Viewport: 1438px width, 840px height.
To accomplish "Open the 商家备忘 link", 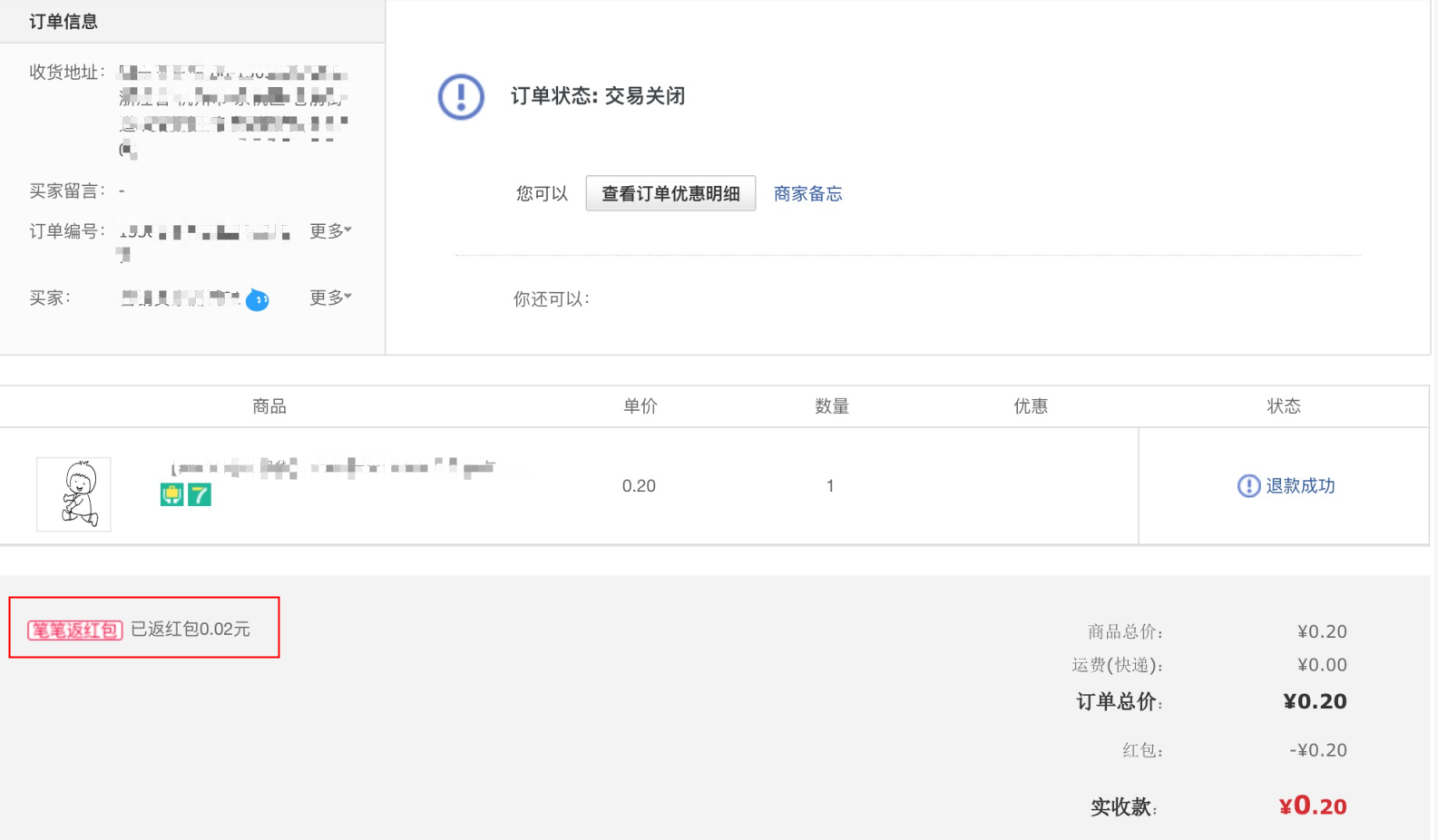I will [807, 193].
